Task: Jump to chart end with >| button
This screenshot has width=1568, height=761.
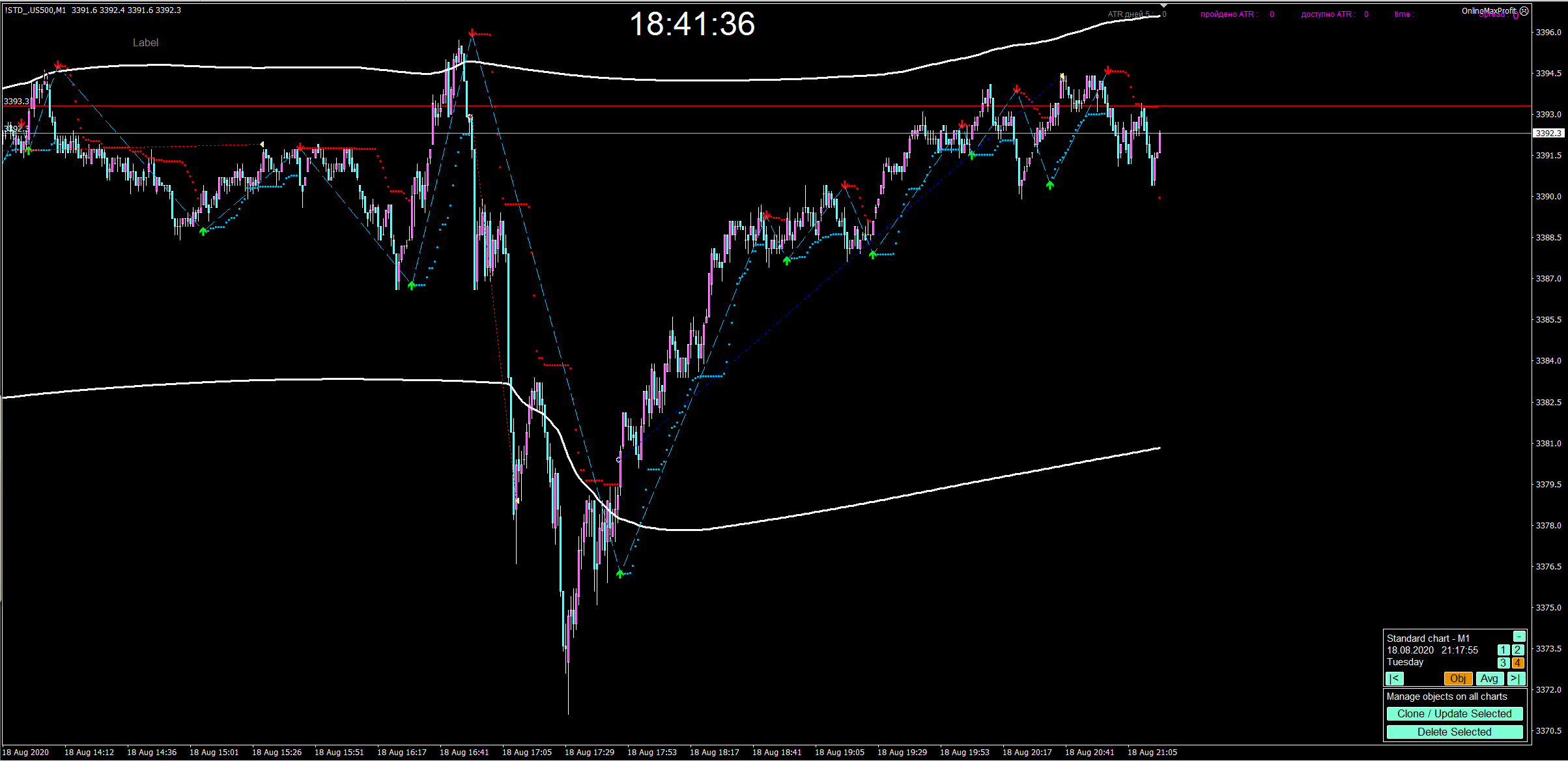Action: point(1516,678)
